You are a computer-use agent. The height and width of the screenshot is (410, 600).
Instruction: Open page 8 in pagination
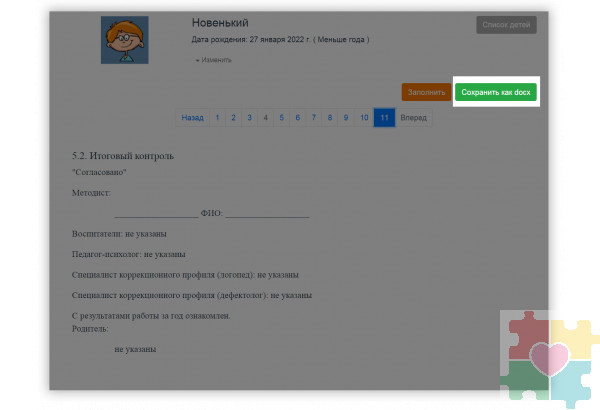click(x=329, y=117)
